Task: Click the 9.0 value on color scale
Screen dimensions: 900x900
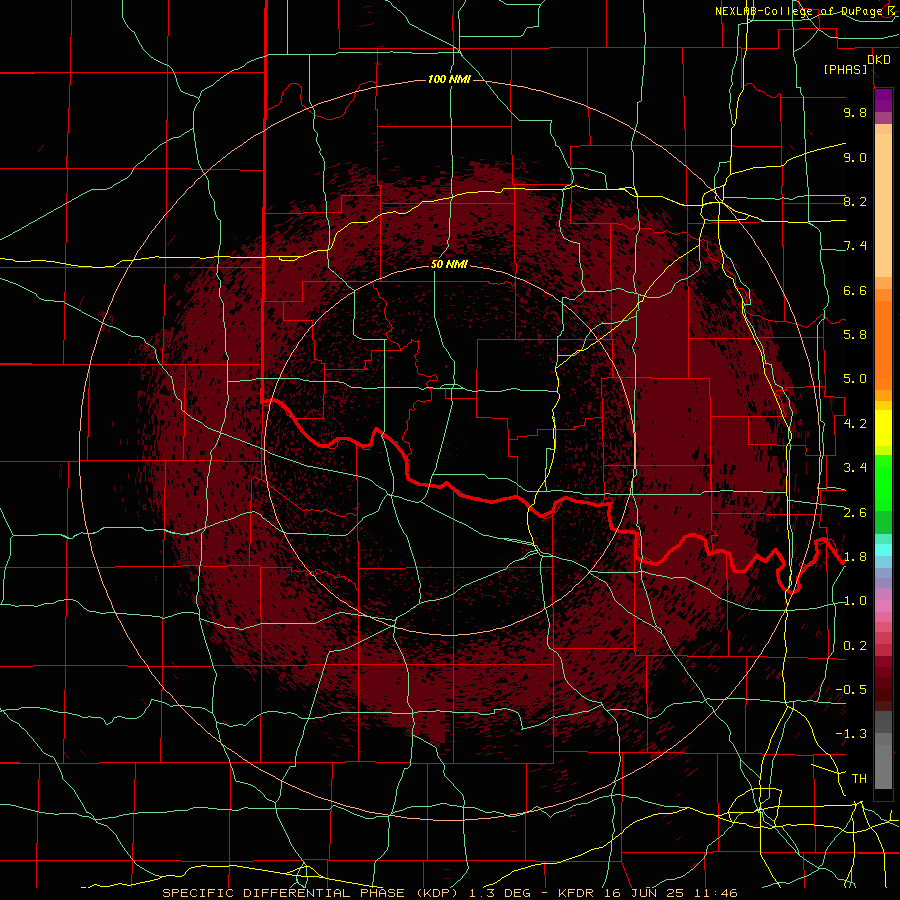Action: coord(855,157)
